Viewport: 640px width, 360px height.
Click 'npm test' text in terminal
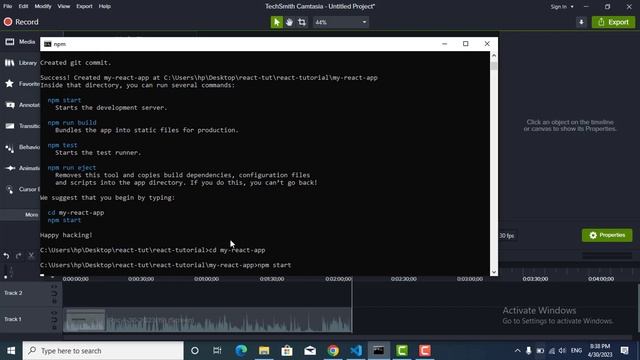pos(62,145)
